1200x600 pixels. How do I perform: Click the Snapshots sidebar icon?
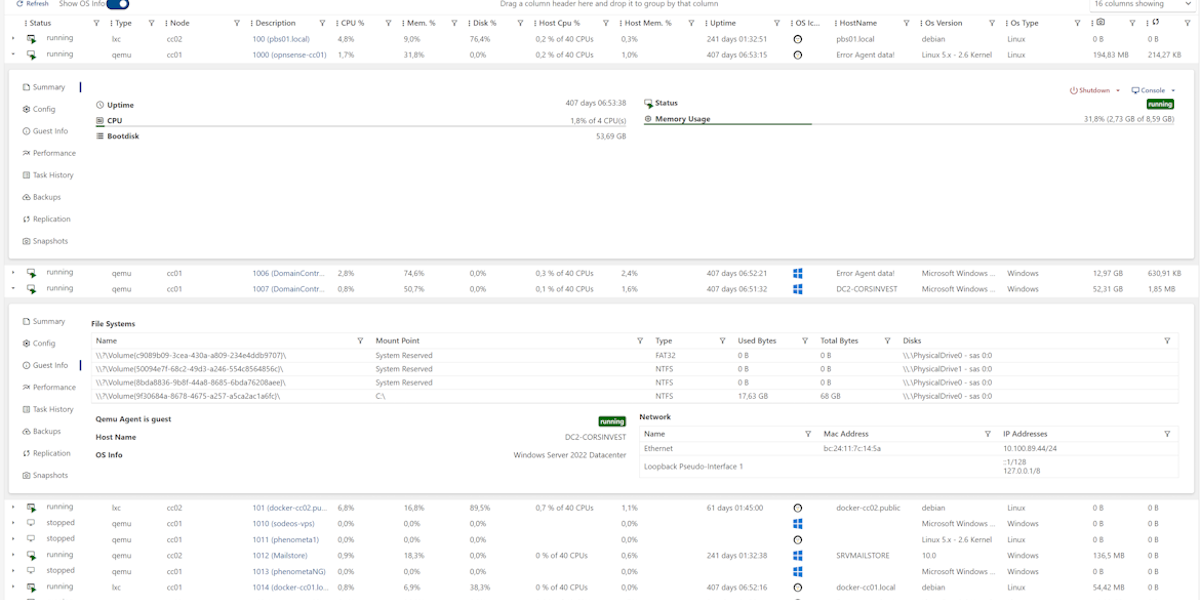pos(24,240)
